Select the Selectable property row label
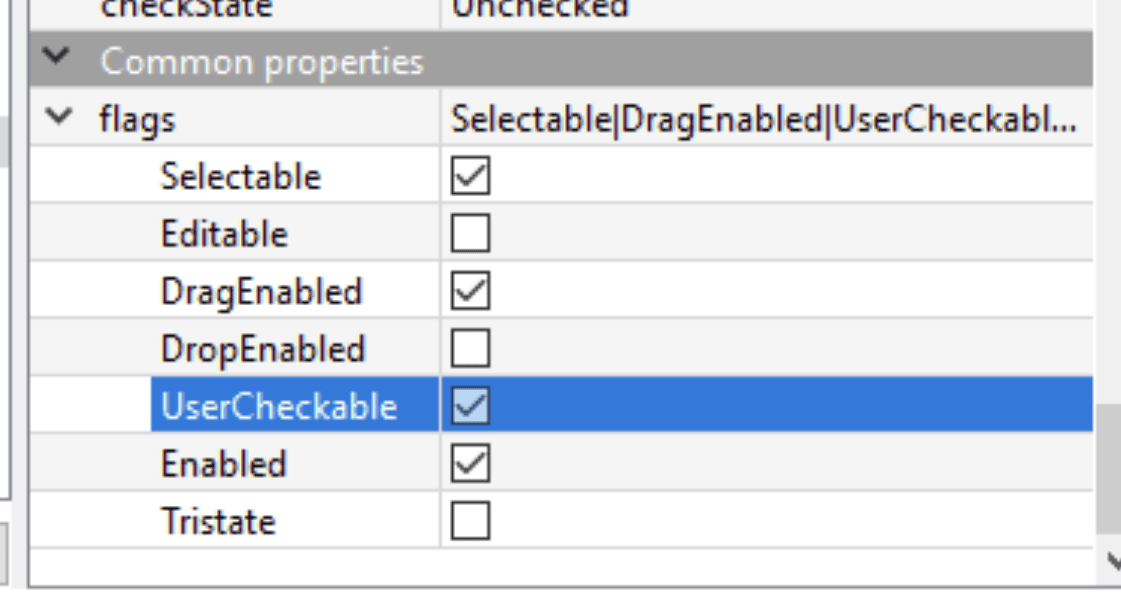The height and width of the screenshot is (592, 1121). (240, 177)
